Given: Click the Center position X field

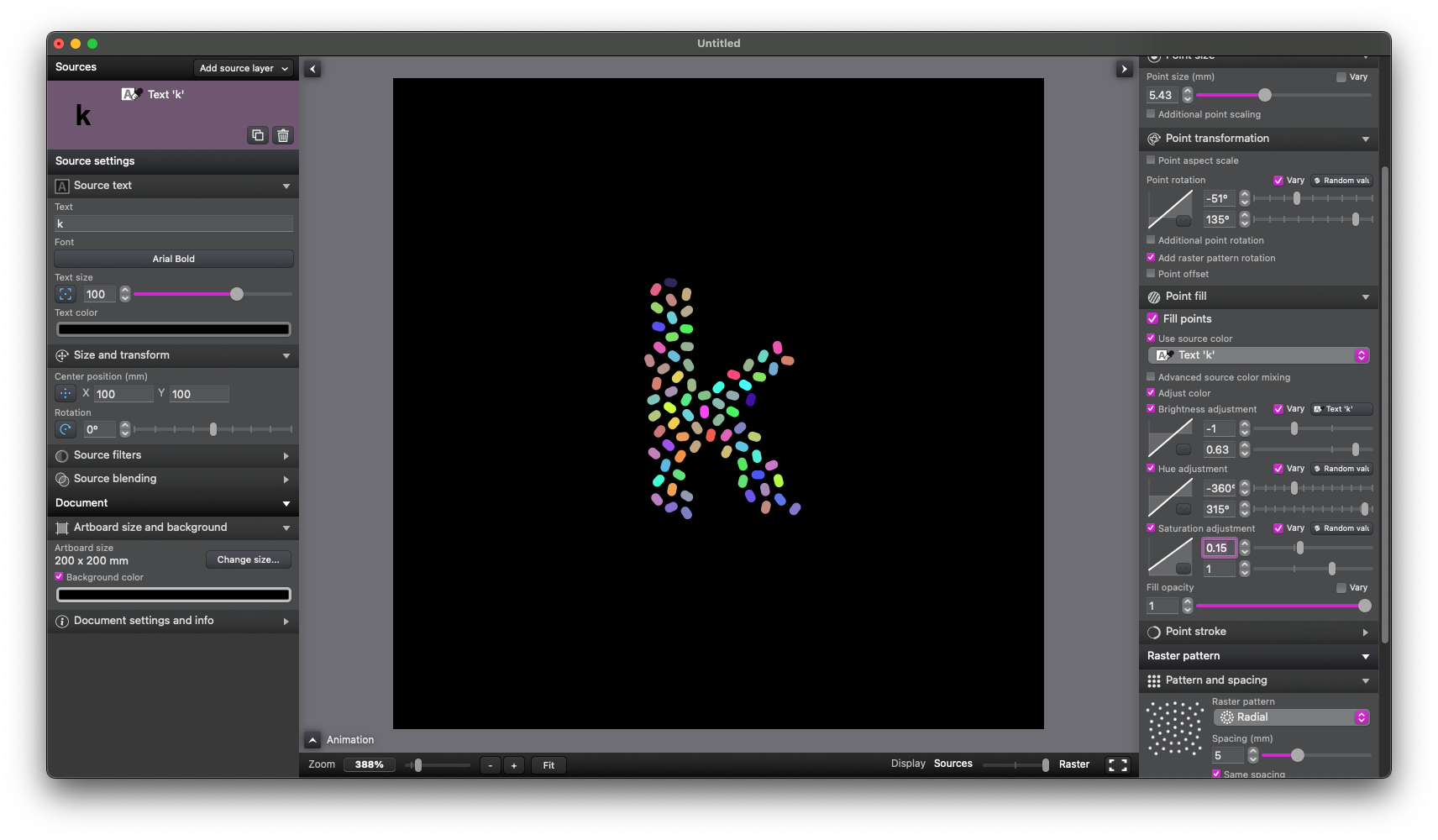Looking at the screenshot, I should pos(123,394).
